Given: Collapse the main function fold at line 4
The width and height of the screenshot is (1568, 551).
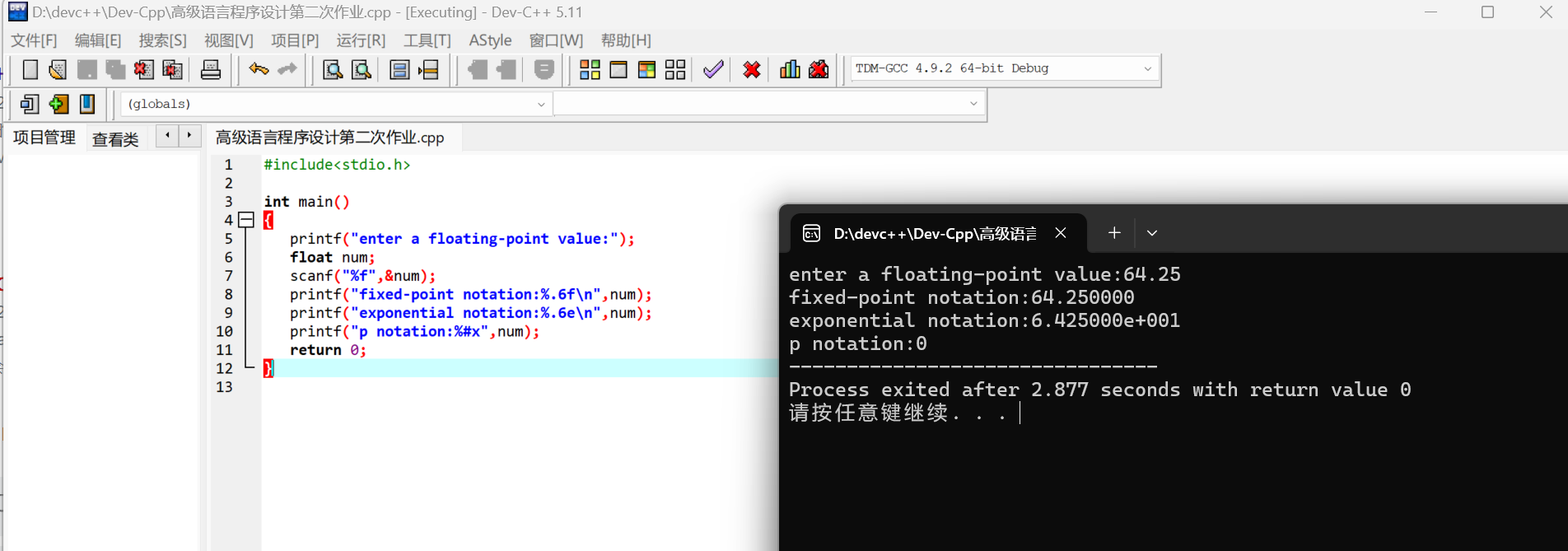Looking at the screenshot, I should [245, 220].
